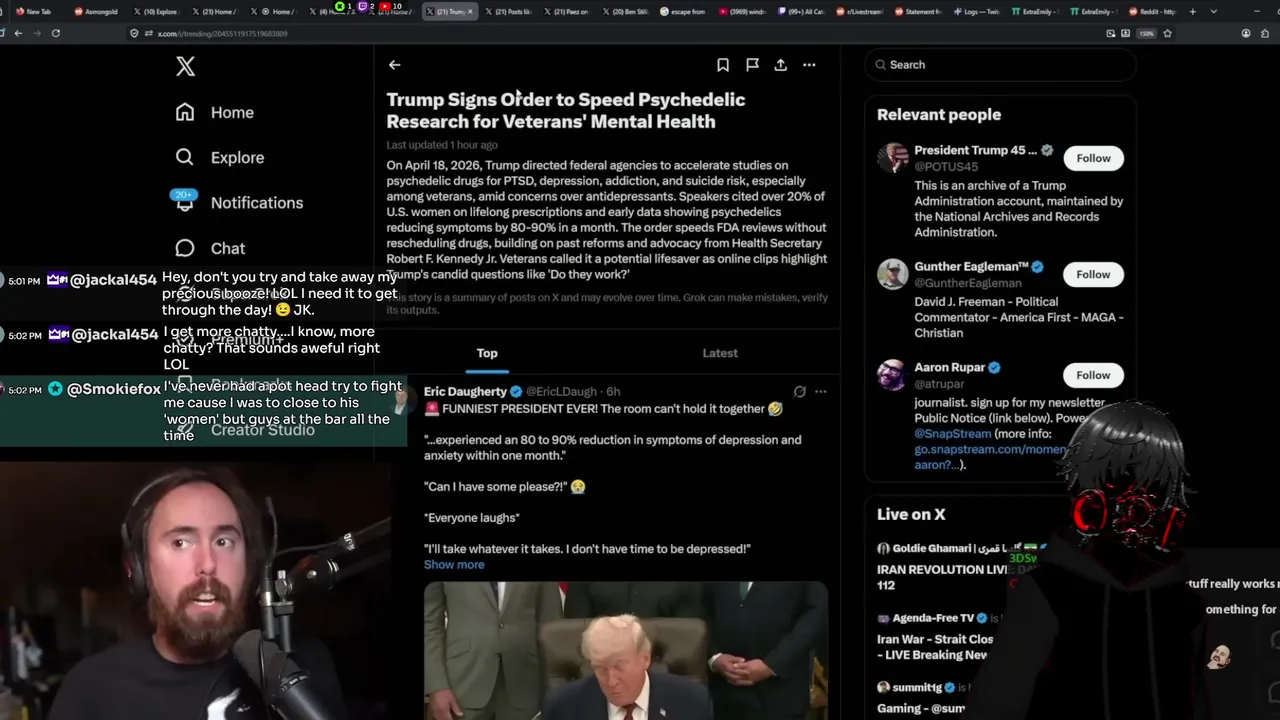
Task: Switch to the (10) Explore browser tab
Action: 155,11
